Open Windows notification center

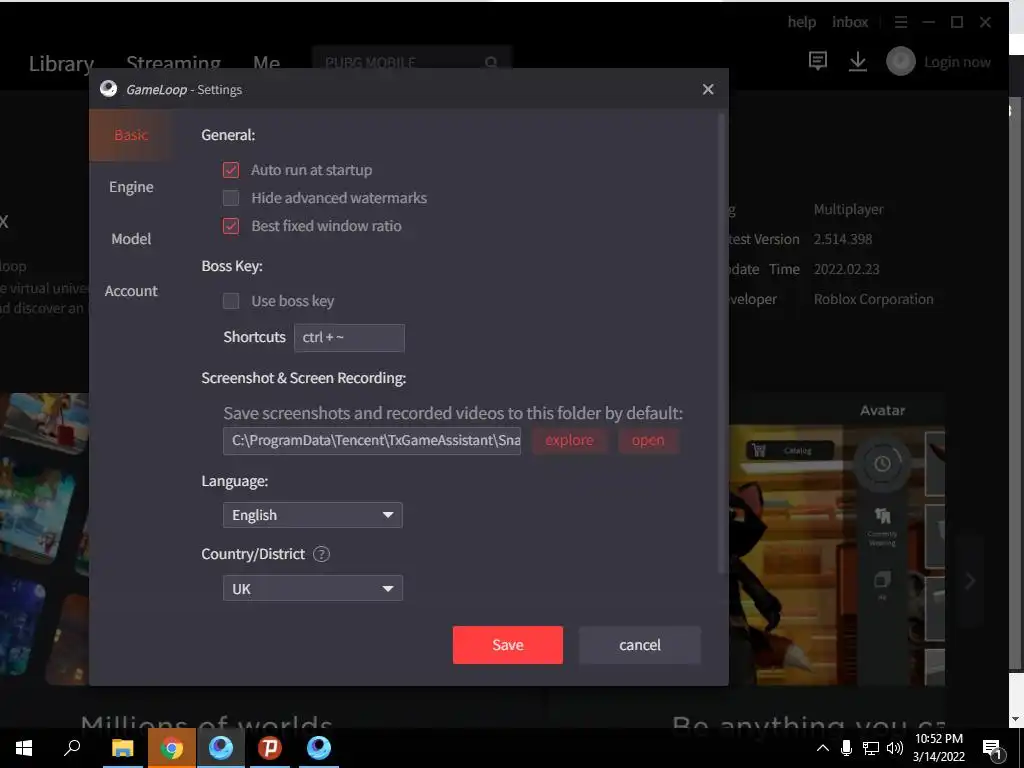[993, 750]
